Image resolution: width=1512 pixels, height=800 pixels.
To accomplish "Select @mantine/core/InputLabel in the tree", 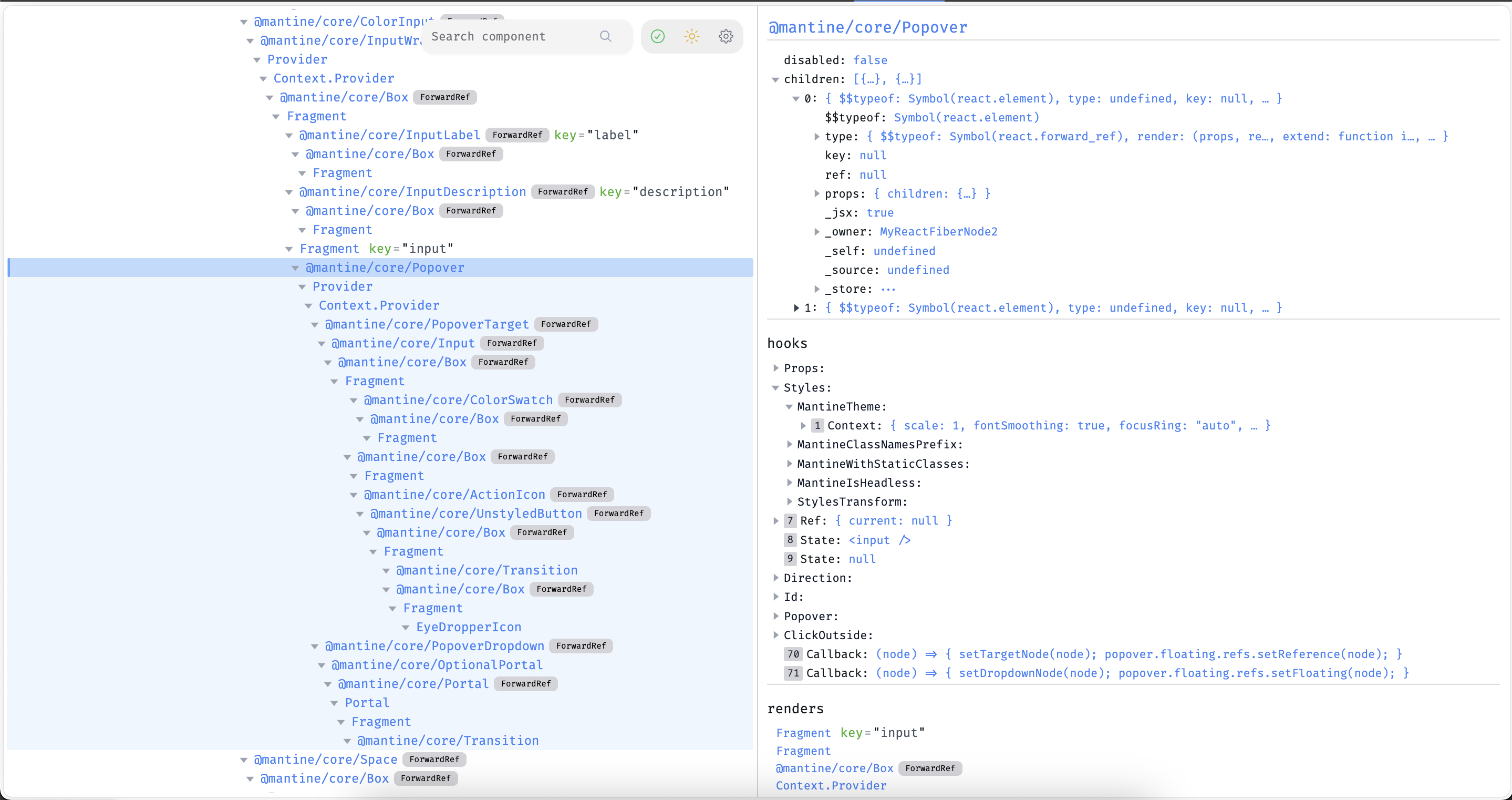I will tap(390, 135).
